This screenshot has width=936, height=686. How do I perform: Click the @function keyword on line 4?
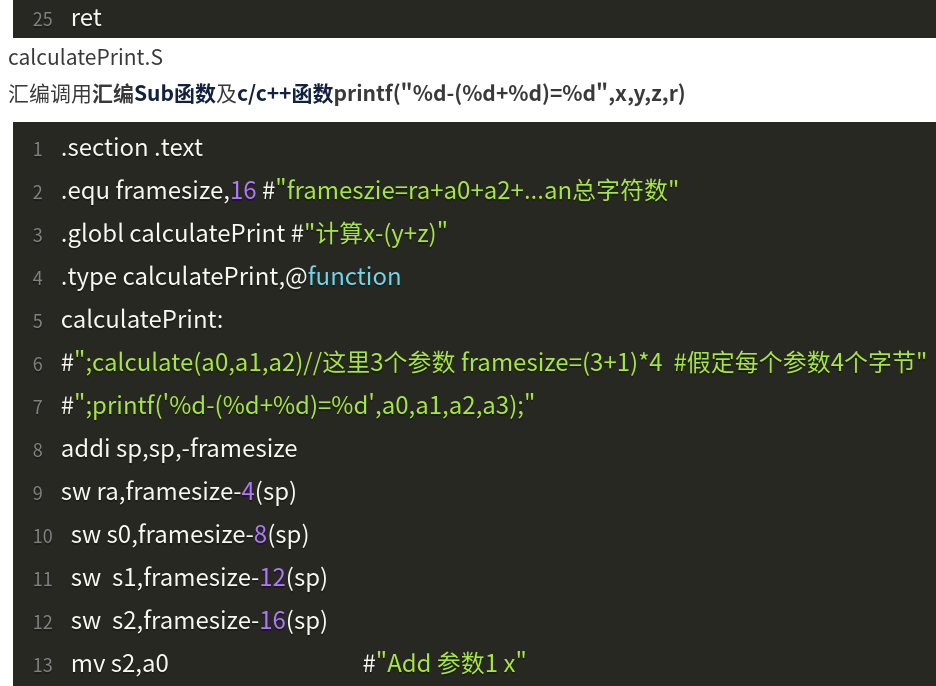[352, 277]
